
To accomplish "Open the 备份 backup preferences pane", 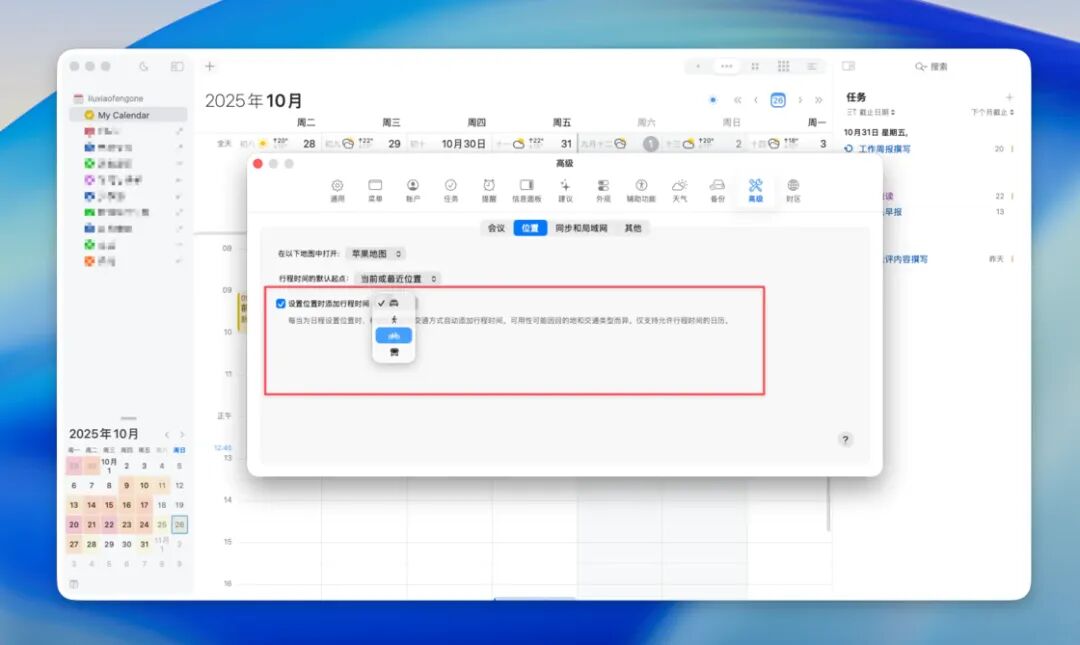I will click(717, 190).
